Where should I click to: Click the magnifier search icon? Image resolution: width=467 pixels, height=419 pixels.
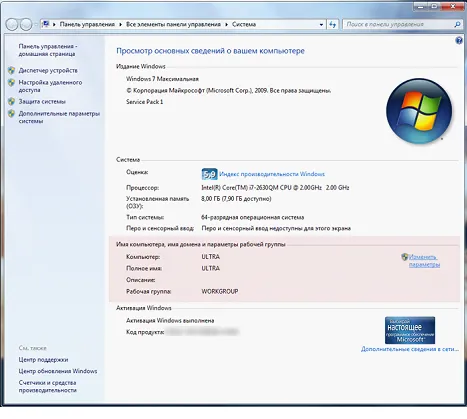click(457, 24)
